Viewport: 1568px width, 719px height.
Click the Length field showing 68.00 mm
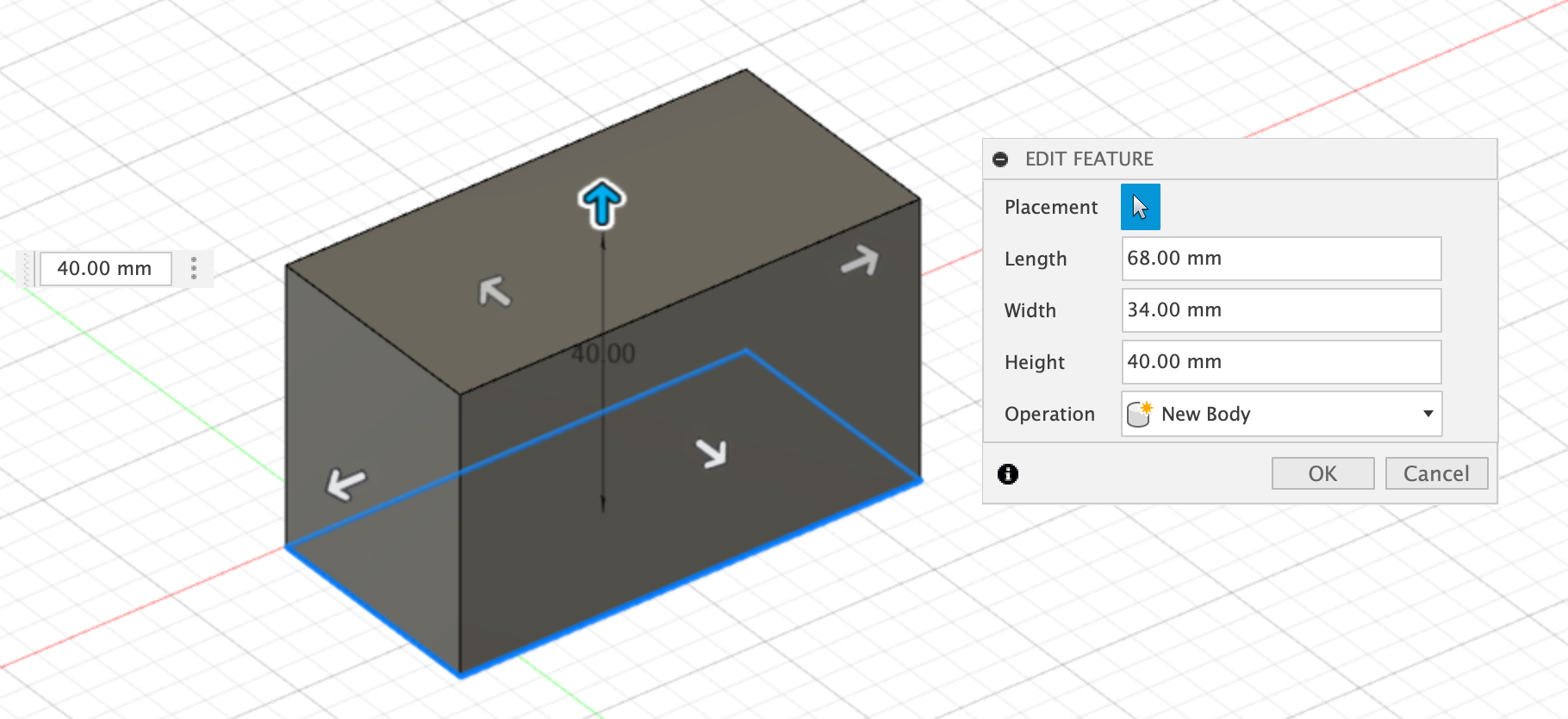[x=1281, y=259]
